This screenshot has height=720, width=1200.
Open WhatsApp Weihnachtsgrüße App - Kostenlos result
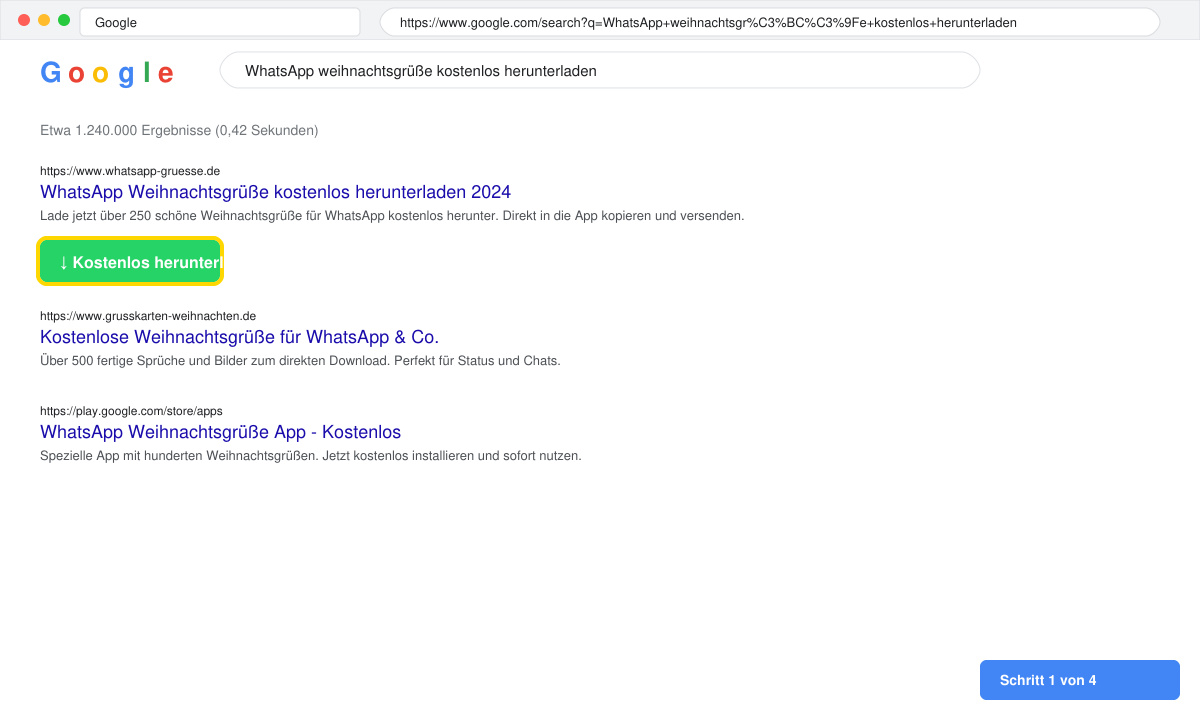click(x=220, y=432)
